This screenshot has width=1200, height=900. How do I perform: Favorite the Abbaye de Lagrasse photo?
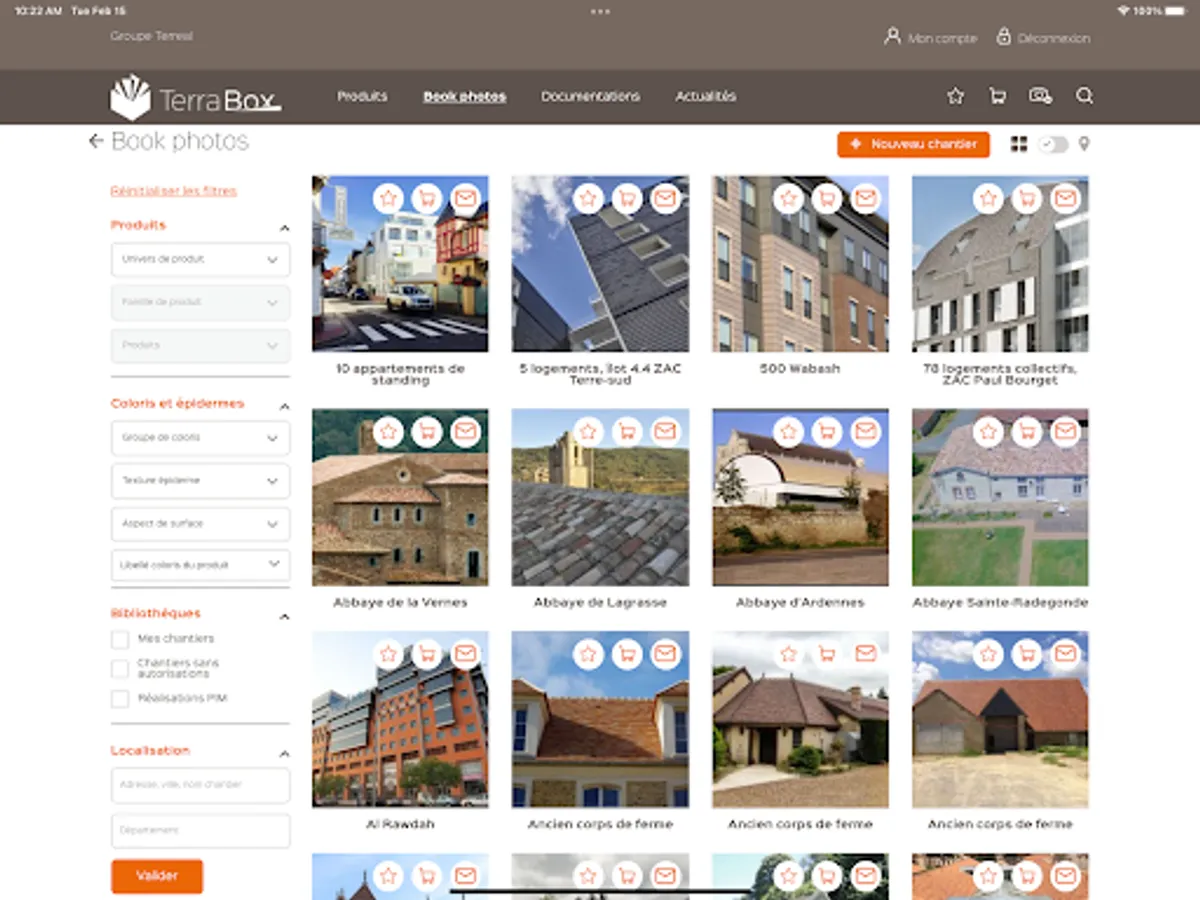point(588,431)
